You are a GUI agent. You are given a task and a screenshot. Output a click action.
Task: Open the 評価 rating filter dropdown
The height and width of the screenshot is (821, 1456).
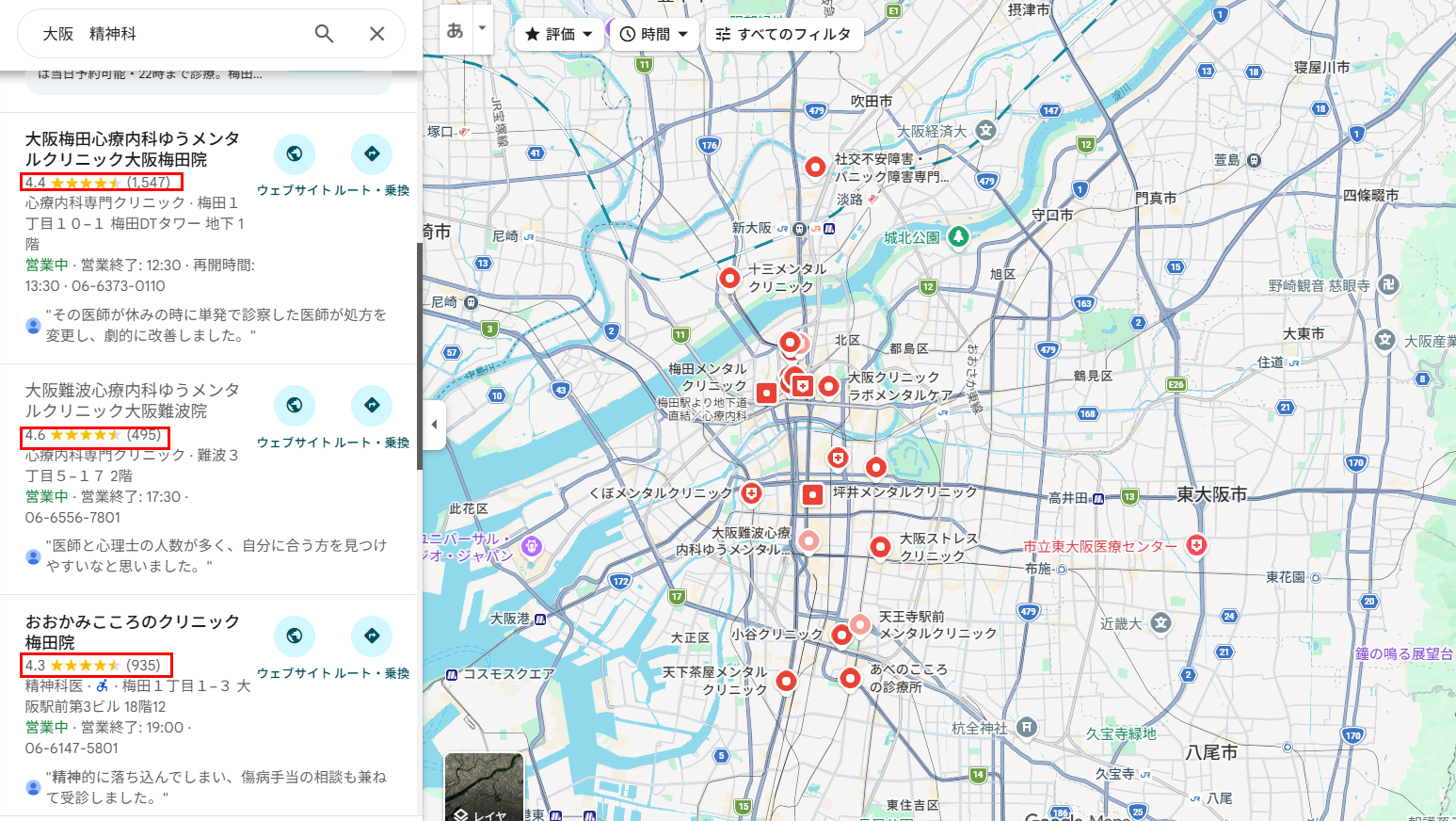[x=558, y=34]
